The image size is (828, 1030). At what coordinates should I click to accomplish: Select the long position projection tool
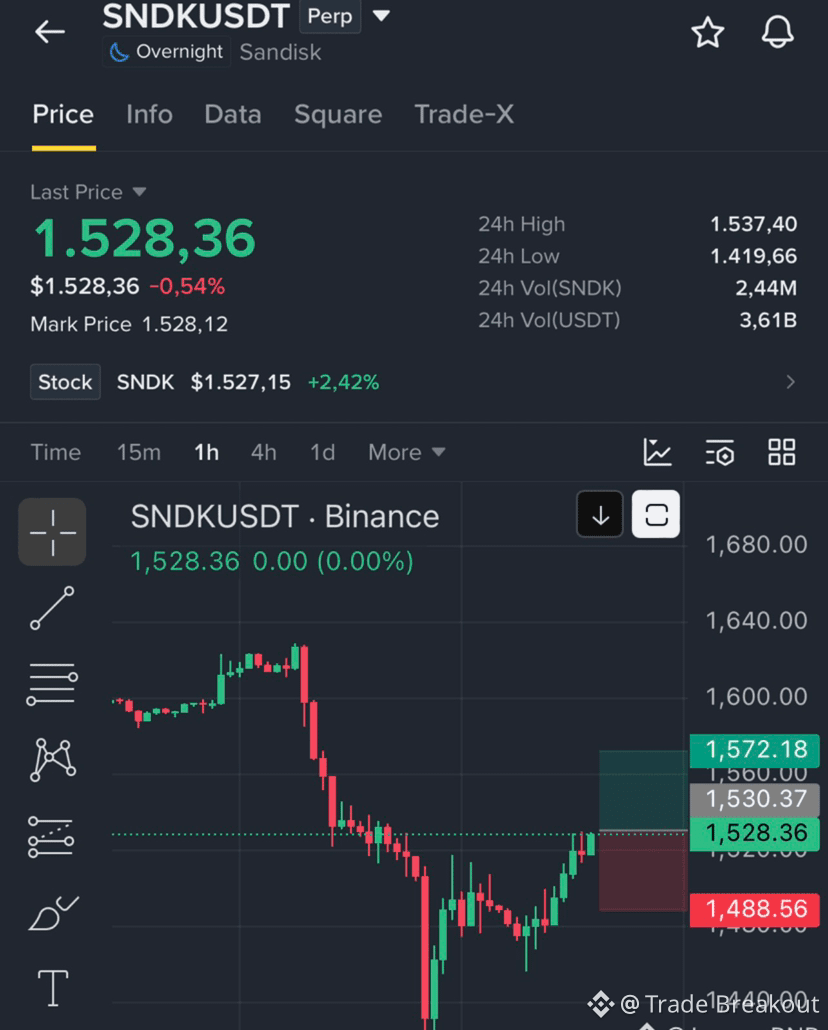[x=51, y=836]
